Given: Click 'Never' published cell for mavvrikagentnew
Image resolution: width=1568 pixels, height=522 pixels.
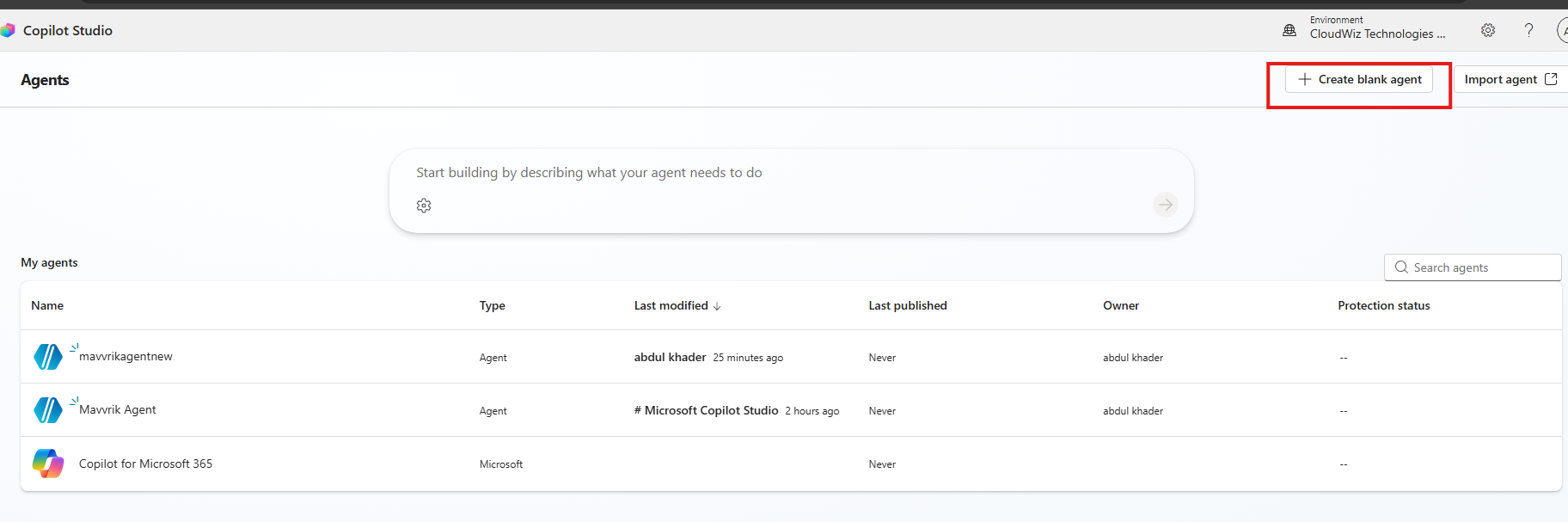Looking at the screenshot, I should [x=882, y=358].
